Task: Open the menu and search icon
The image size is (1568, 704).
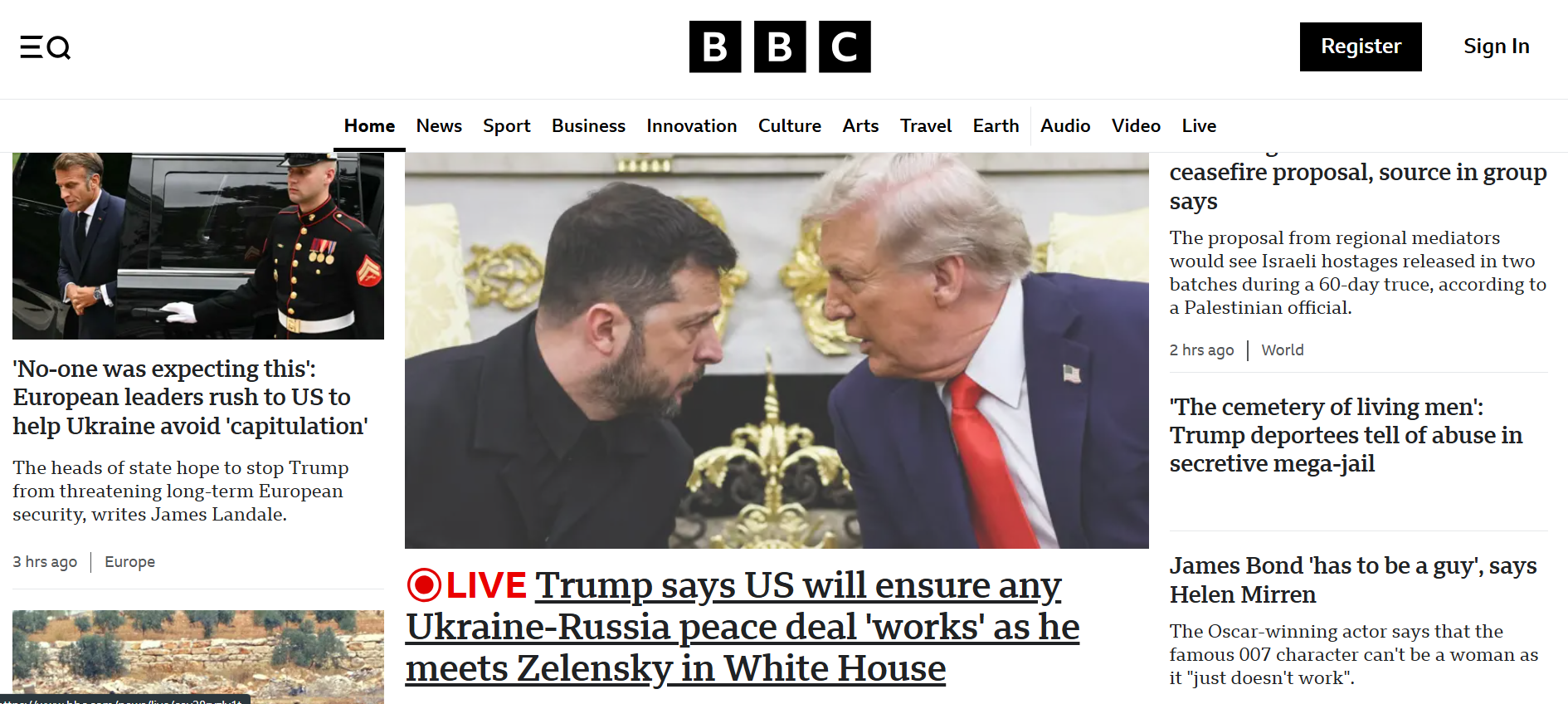Action: point(46,47)
